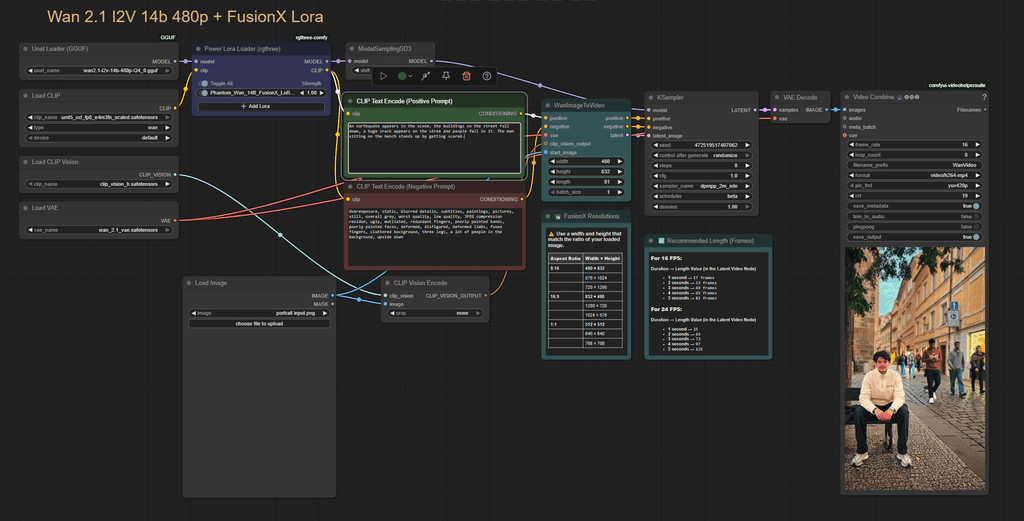Collapse the WanImageToVideo node dot
The width and height of the screenshot is (1024, 521).
coord(548,106)
